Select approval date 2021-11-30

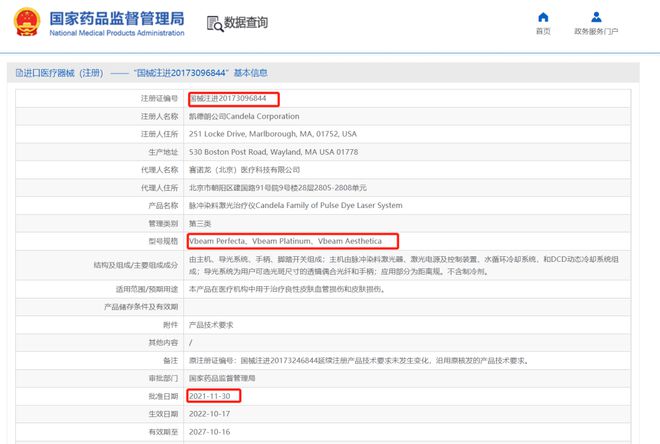(x=210, y=396)
